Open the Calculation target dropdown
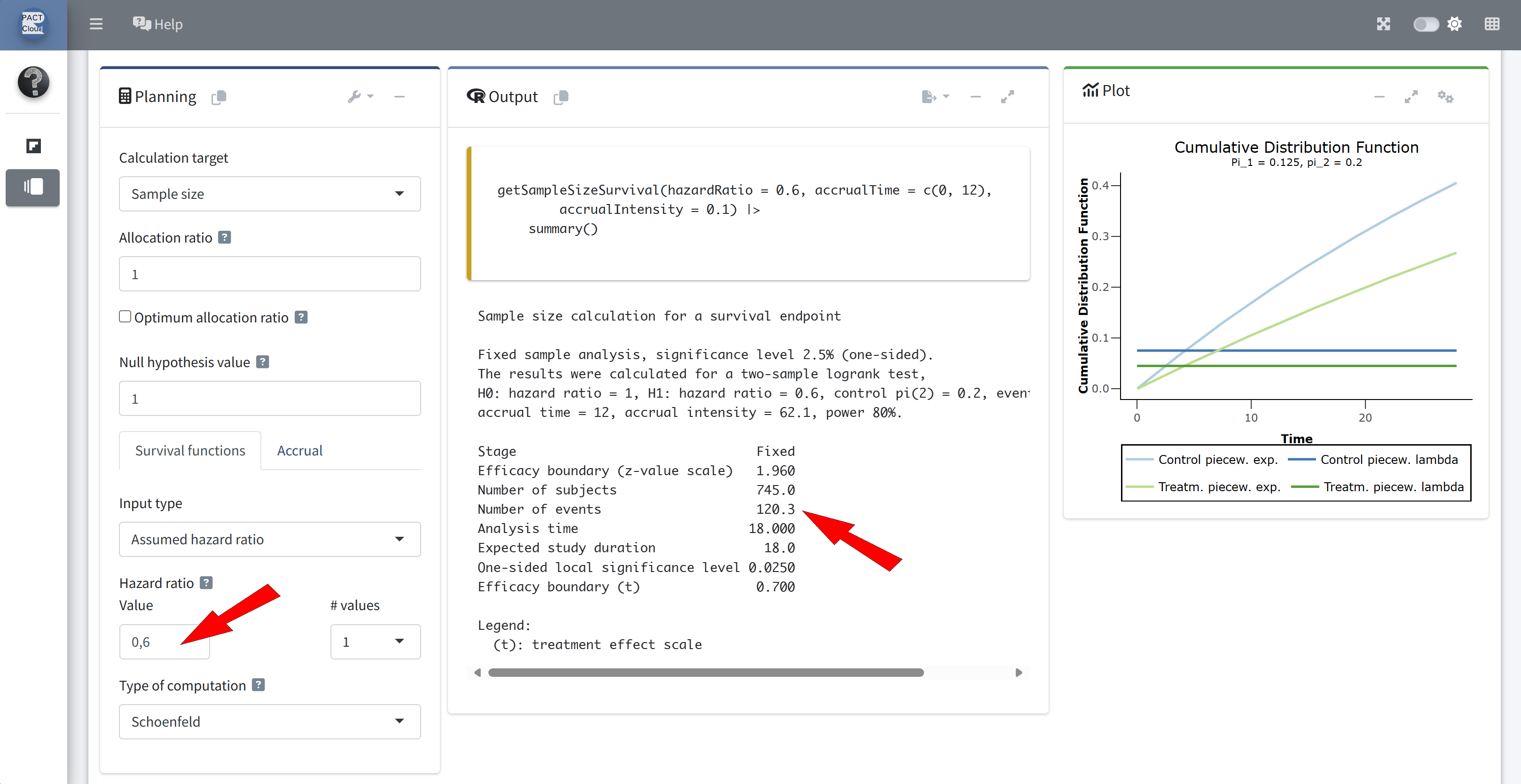 coord(269,194)
